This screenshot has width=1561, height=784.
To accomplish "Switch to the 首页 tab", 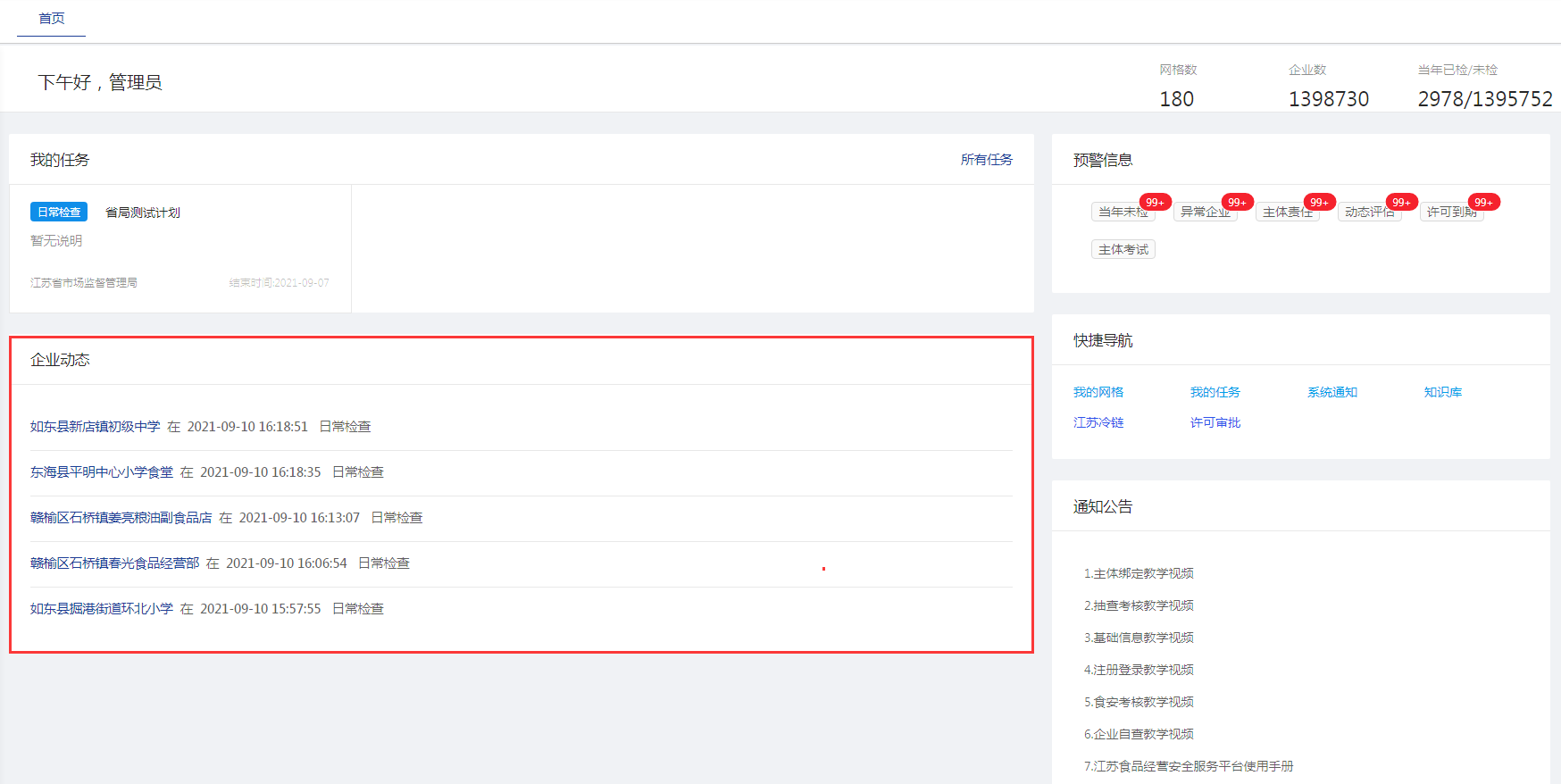I will [52, 19].
